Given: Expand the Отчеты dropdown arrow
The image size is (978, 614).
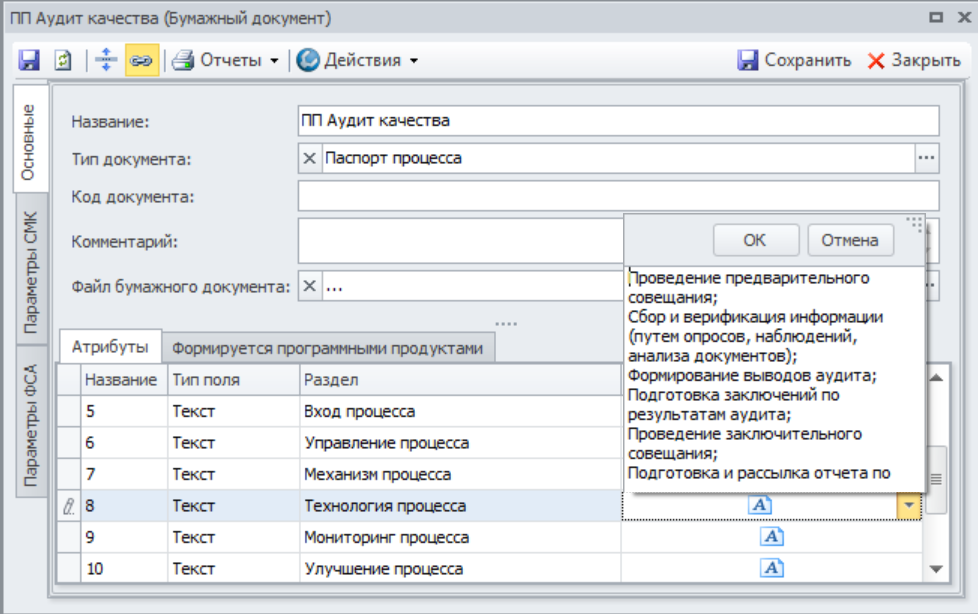Looking at the screenshot, I should [274, 60].
